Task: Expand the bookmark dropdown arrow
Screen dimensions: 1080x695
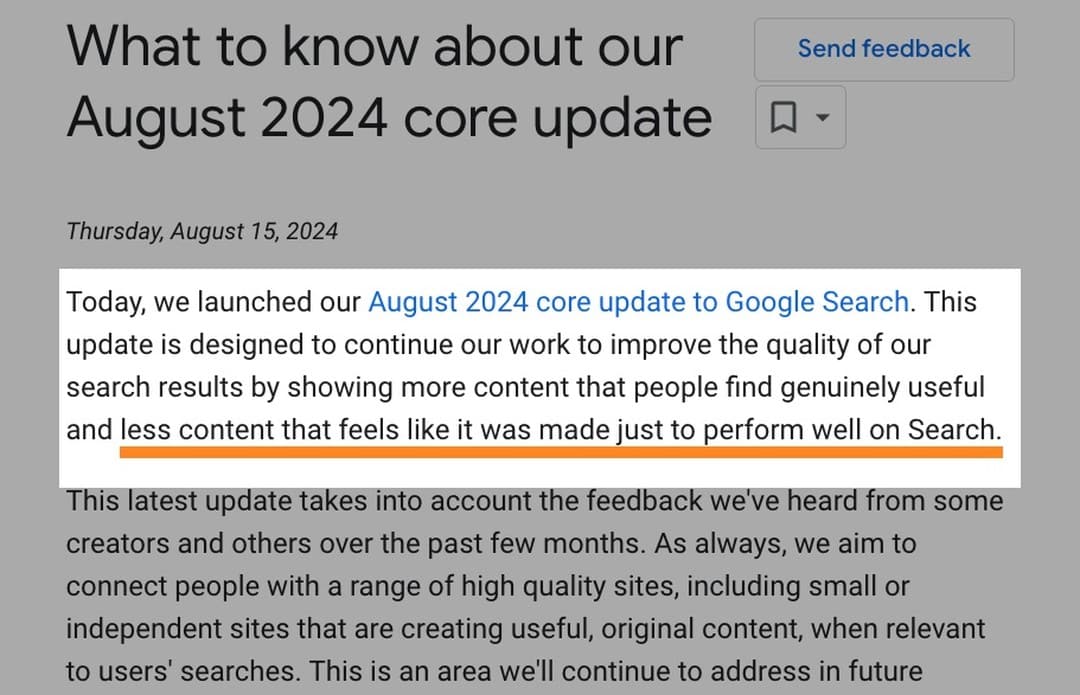Action: tap(822, 117)
